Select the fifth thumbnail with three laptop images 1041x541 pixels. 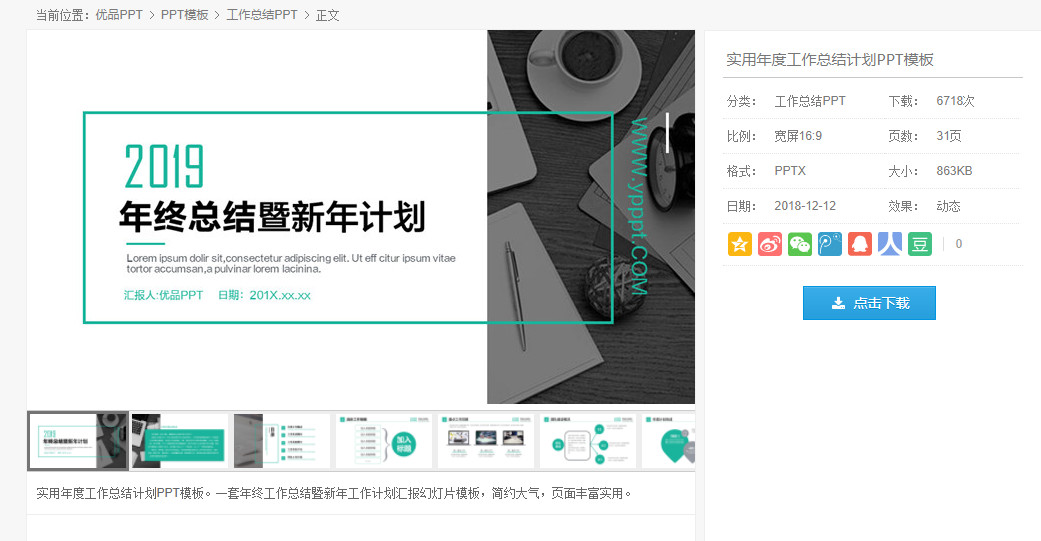pyautogui.click(x=486, y=441)
